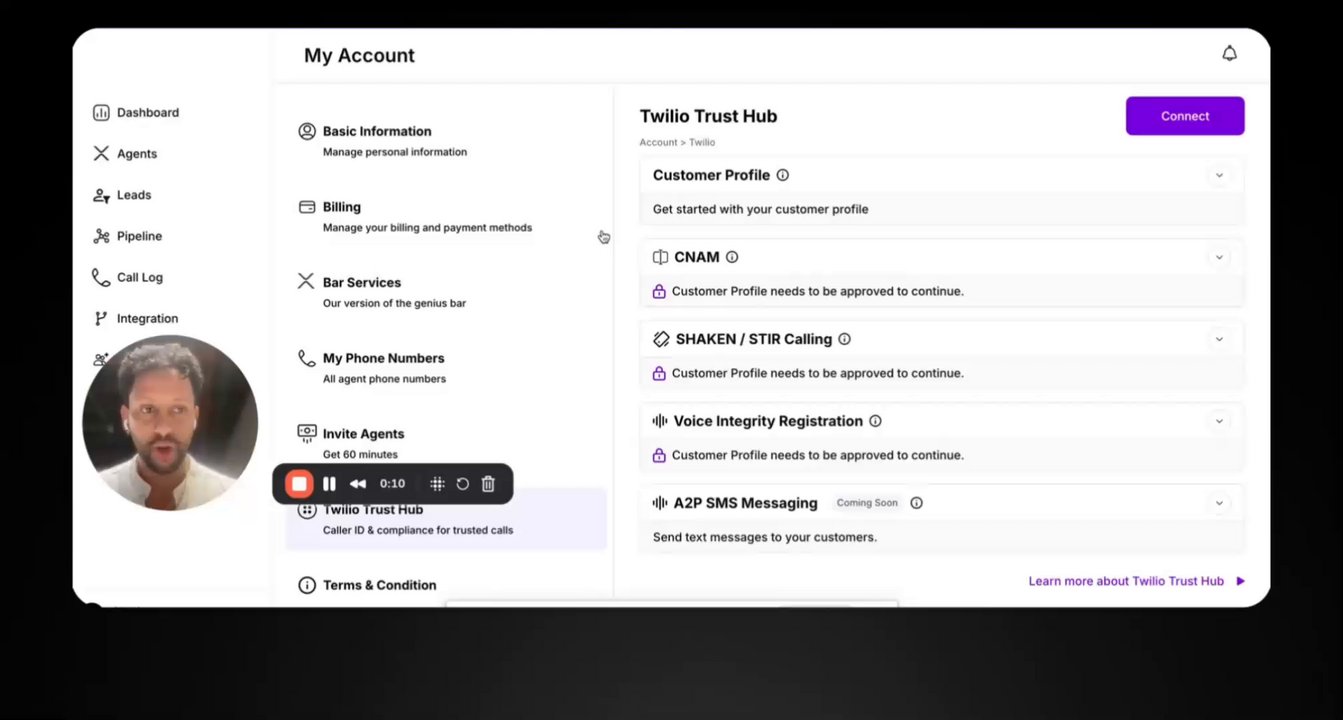Rewind the recording
The image size is (1343, 720).
tap(358, 484)
